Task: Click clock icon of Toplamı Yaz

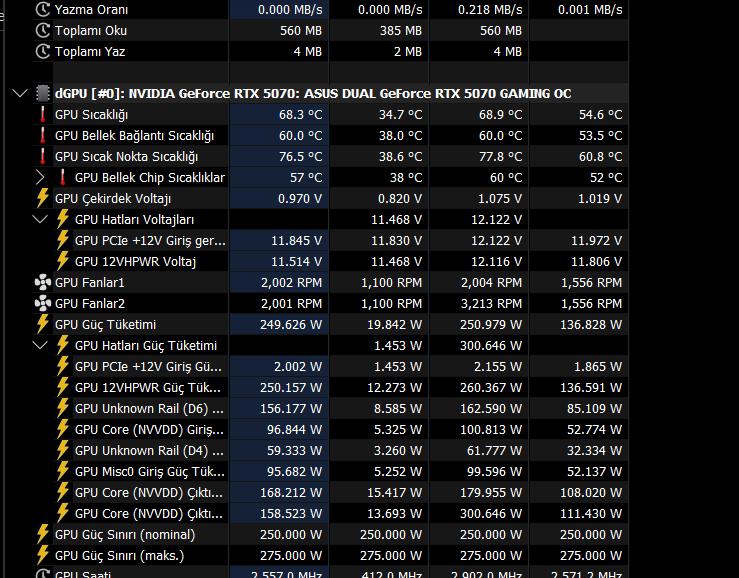Action: coord(43,51)
